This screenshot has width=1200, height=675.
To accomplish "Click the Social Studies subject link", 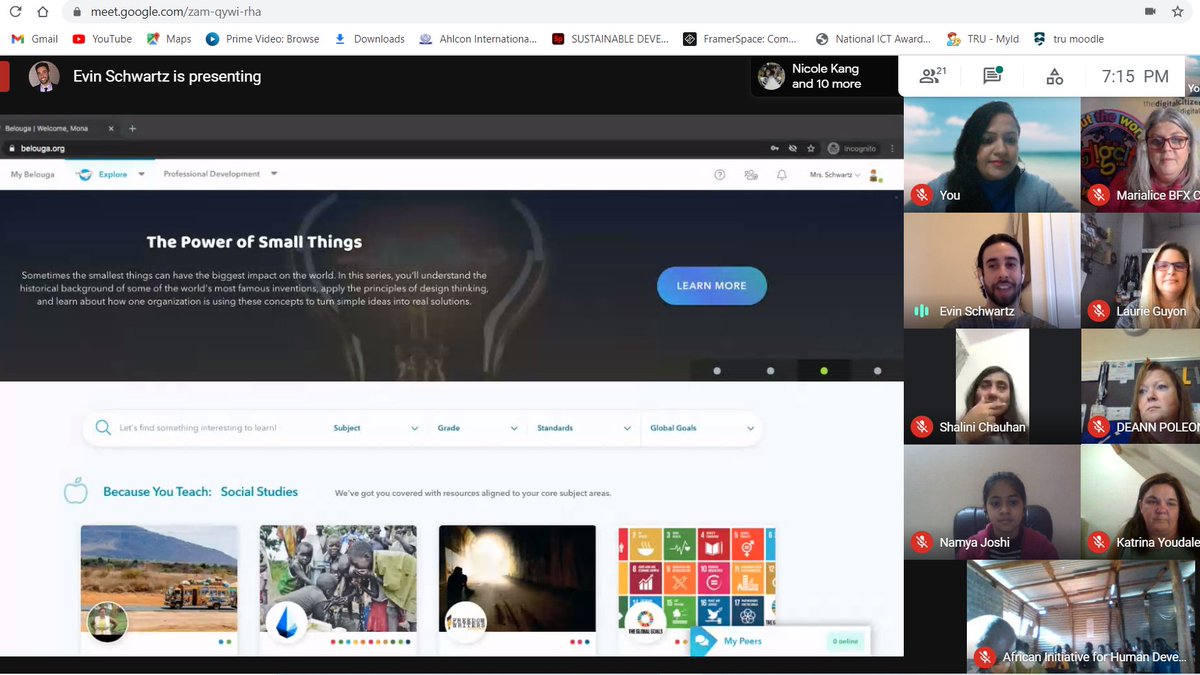I will pyautogui.click(x=259, y=492).
